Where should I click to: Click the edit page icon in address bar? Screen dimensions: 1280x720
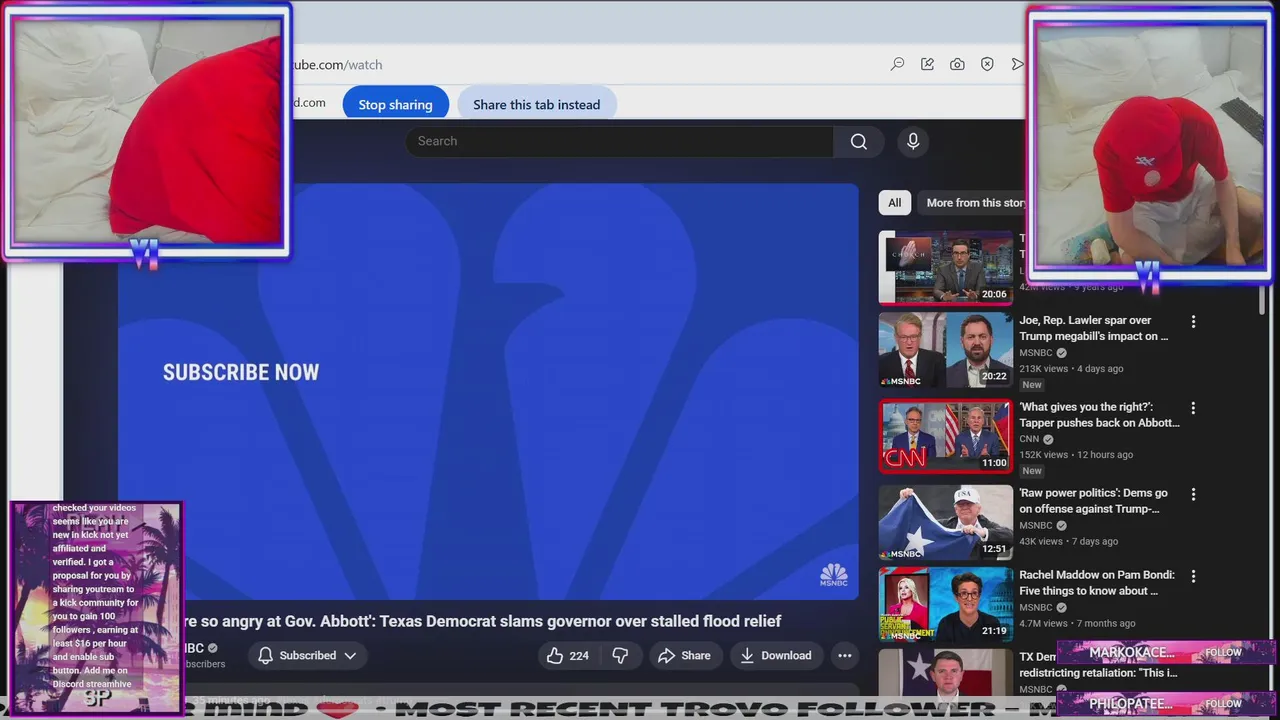(927, 64)
